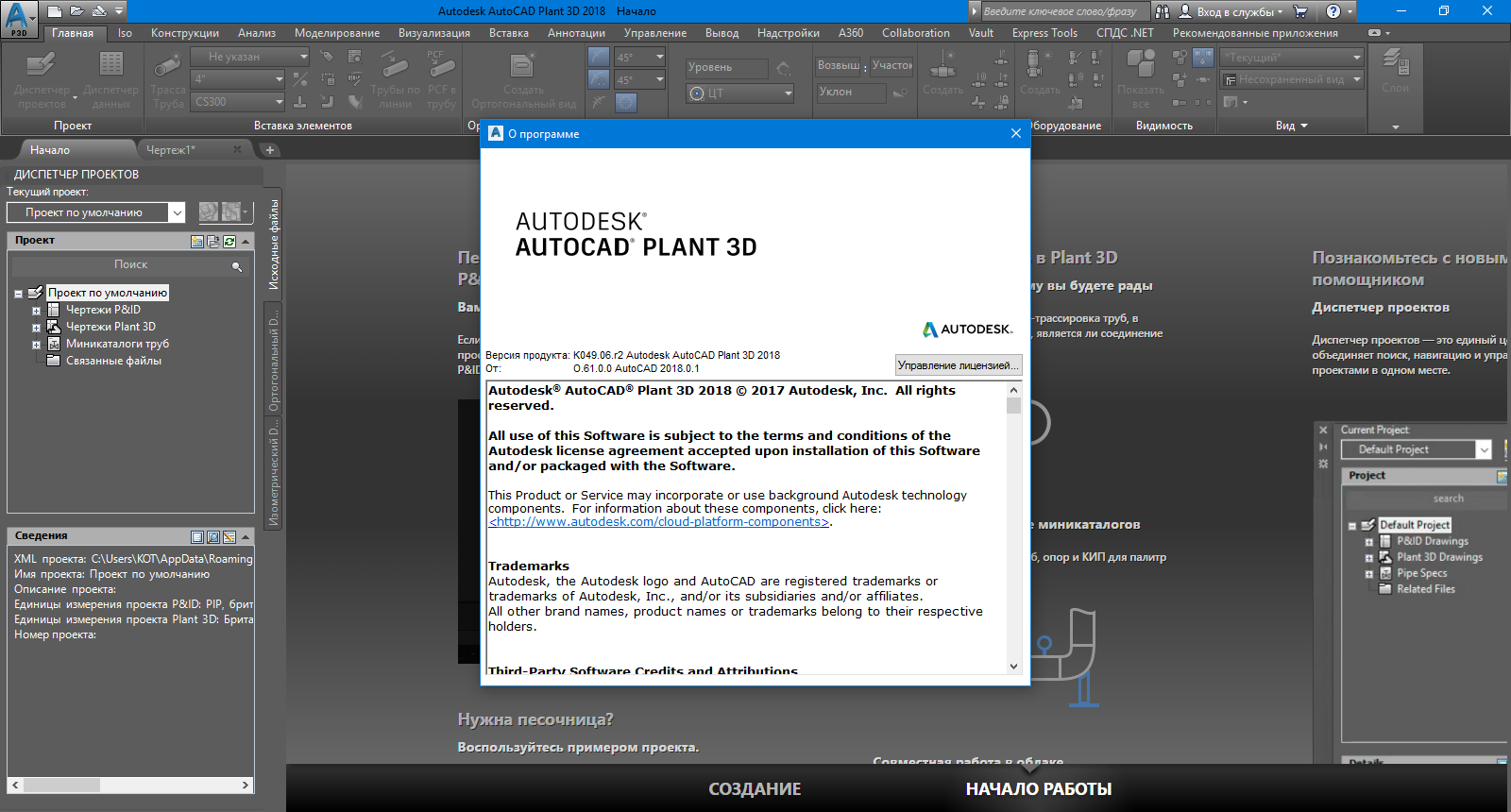The height and width of the screenshot is (812, 1511).
Task: Expand the Миникаталоги труб tree node
Action: [36, 345]
